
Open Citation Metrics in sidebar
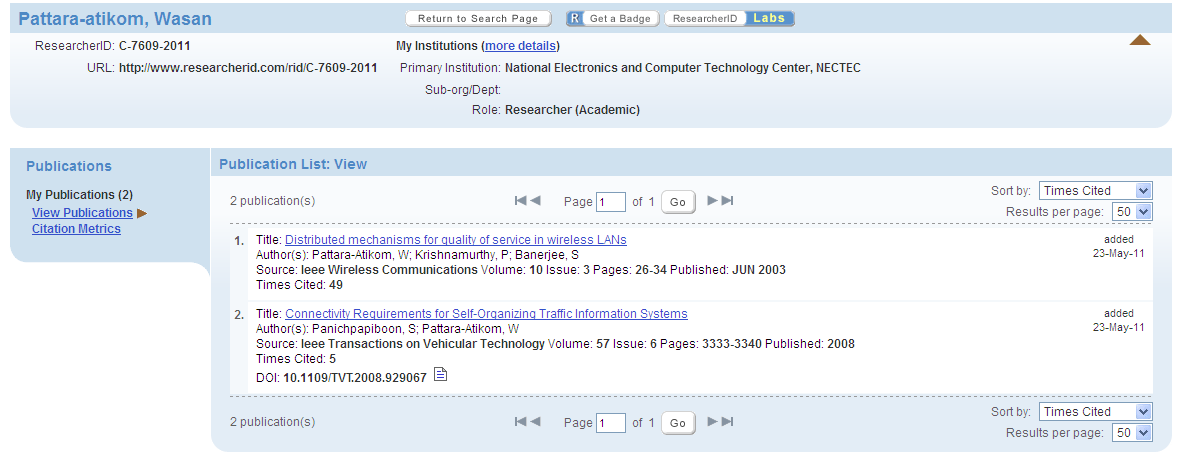click(76, 229)
